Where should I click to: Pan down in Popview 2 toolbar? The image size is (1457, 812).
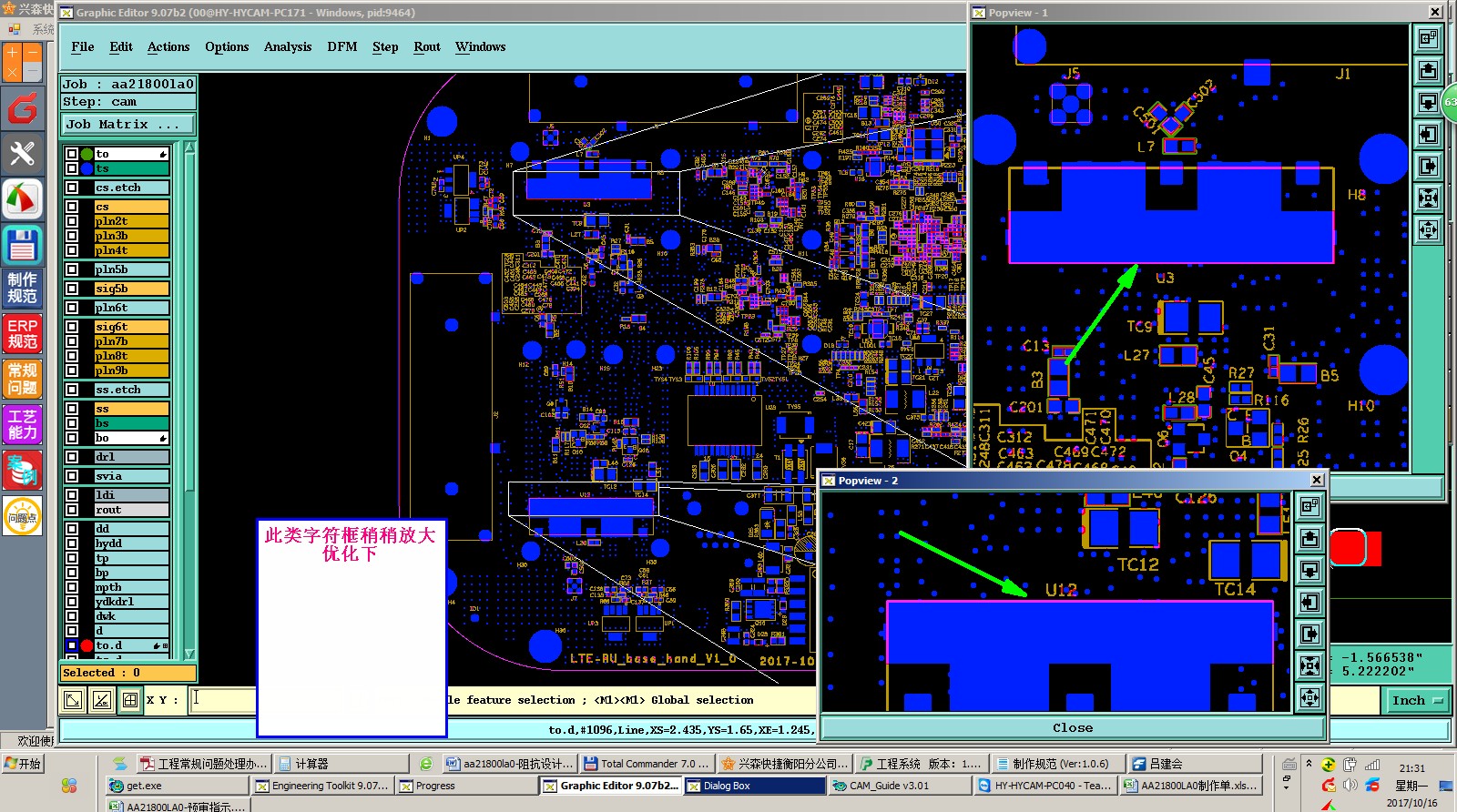pyautogui.click(x=1309, y=571)
